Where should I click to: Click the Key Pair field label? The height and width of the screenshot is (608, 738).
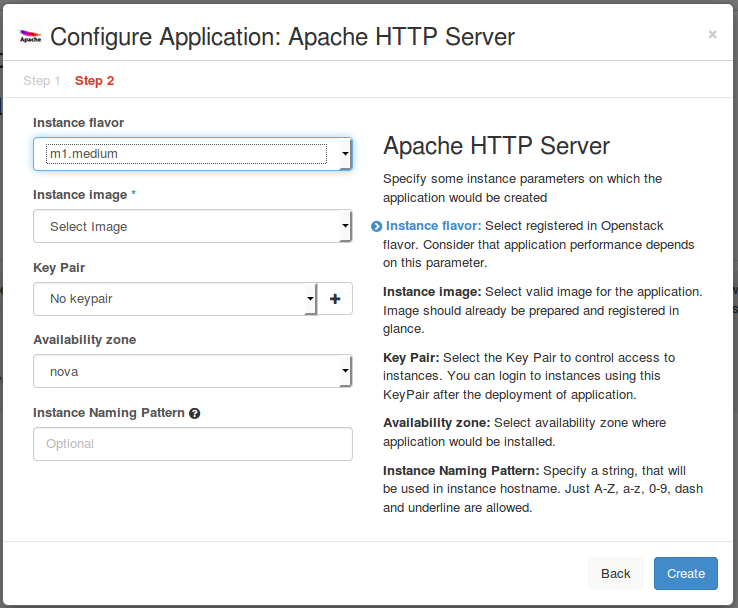59,268
